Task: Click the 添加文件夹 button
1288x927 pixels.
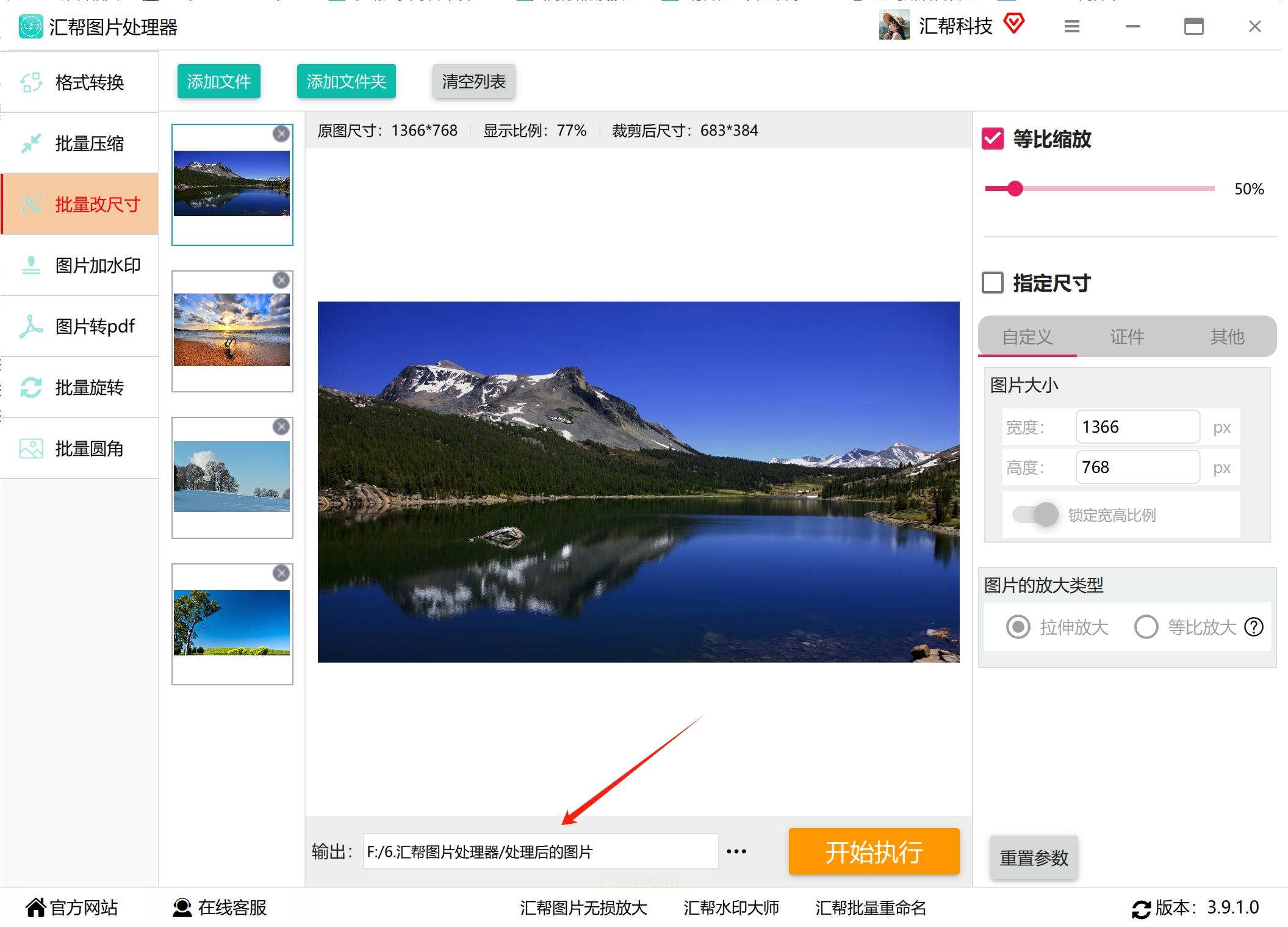Action: click(346, 81)
